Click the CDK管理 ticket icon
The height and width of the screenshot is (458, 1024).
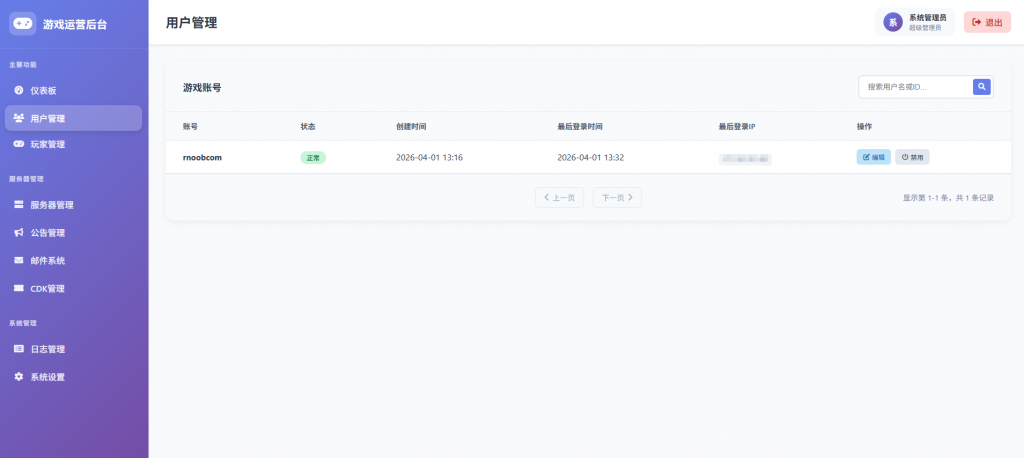point(19,289)
